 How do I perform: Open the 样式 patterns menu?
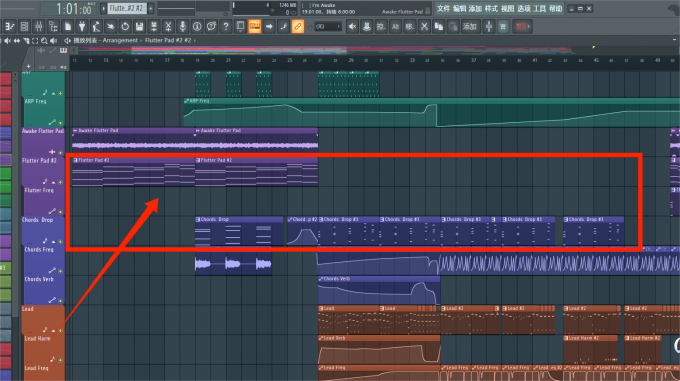tap(491, 8)
